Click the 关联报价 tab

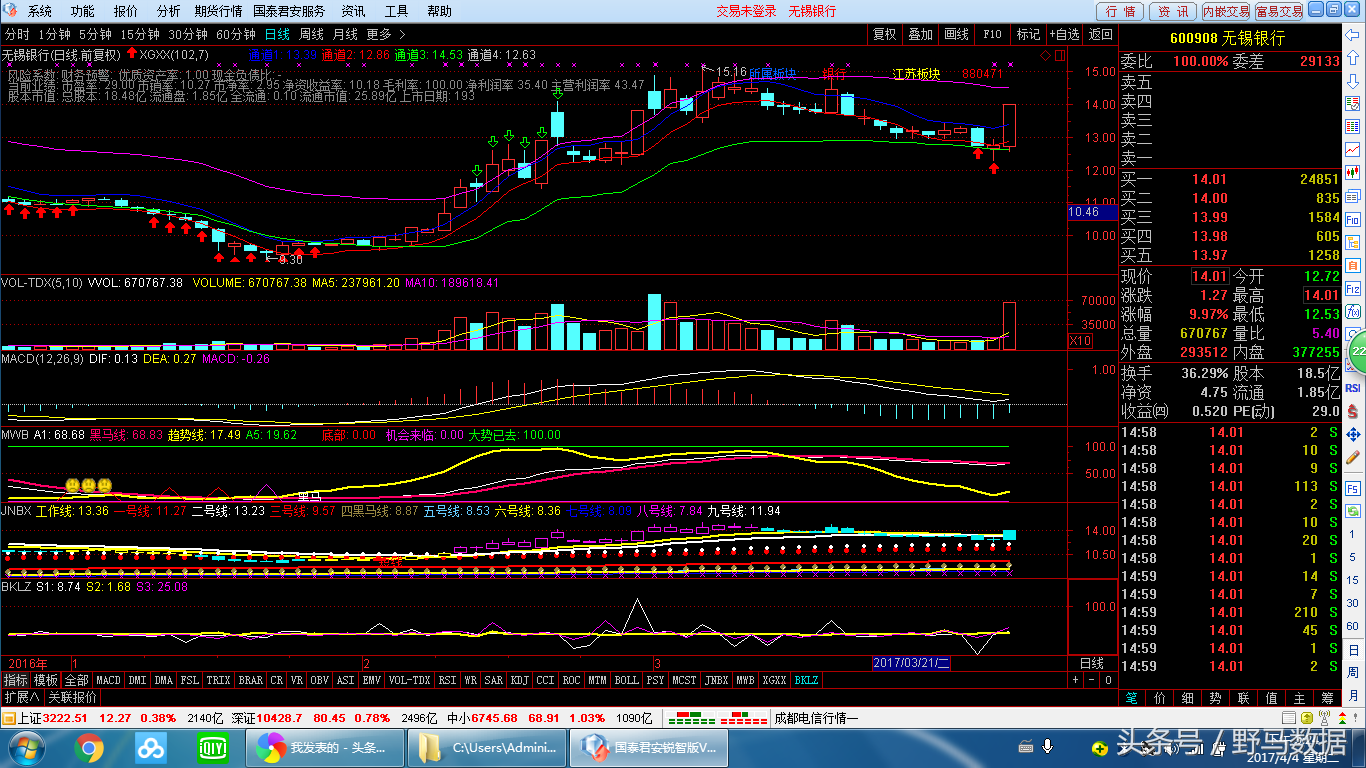pos(72,697)
